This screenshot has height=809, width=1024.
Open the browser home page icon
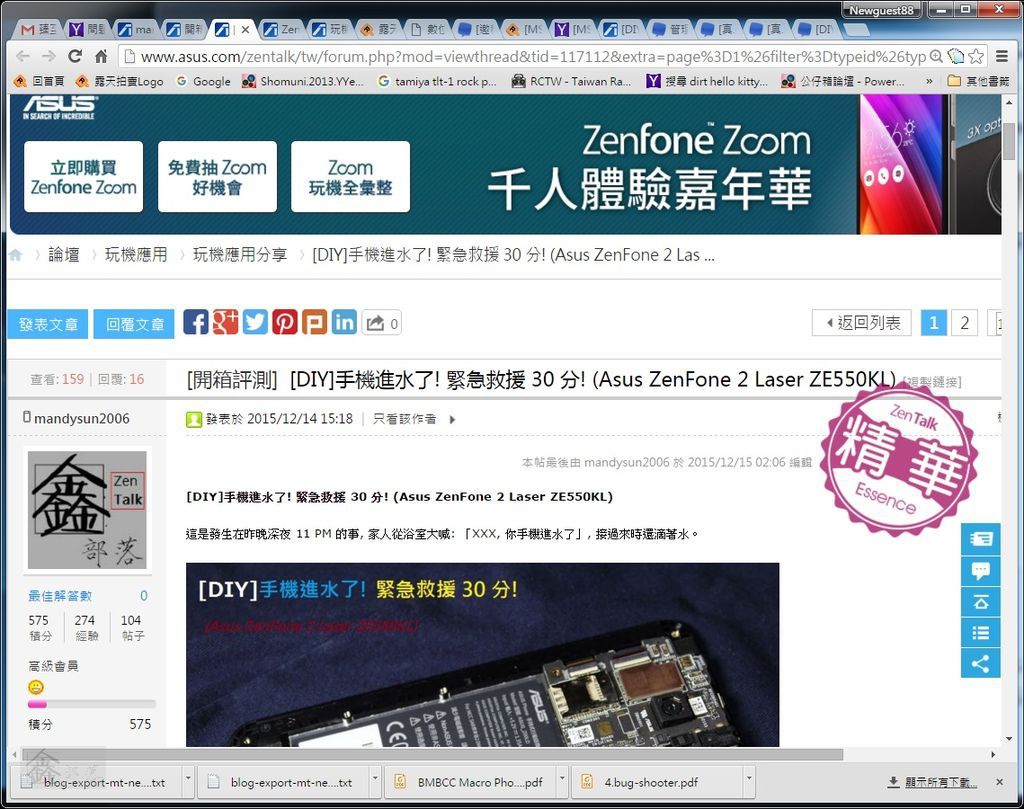click(x=101, y=57)
